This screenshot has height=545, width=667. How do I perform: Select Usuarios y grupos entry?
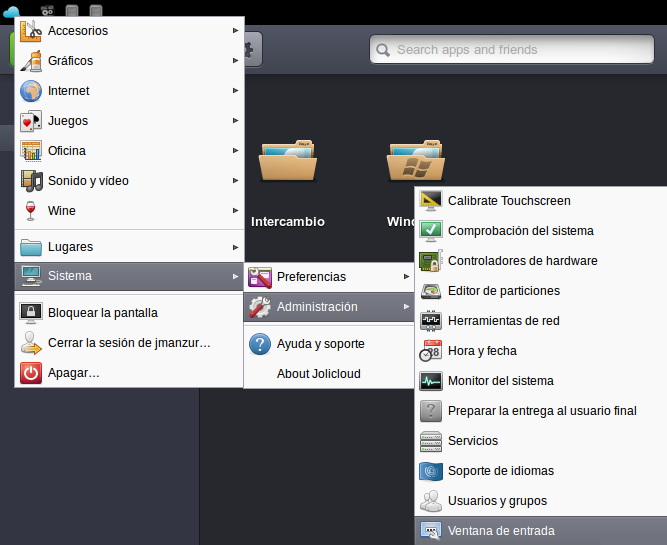pos(541,501)
